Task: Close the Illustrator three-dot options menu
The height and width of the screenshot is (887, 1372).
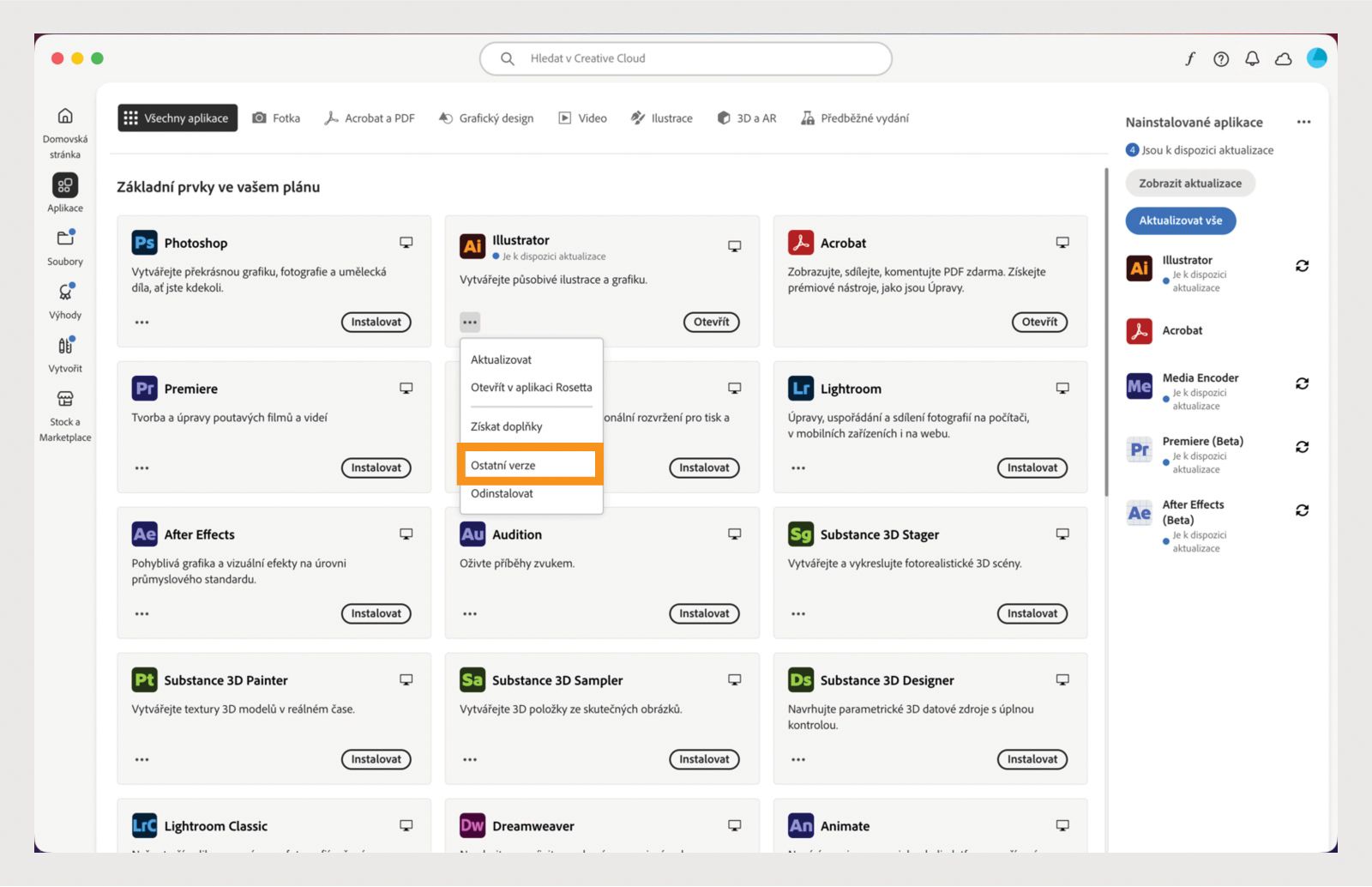Action: click(x=470, y=323)
